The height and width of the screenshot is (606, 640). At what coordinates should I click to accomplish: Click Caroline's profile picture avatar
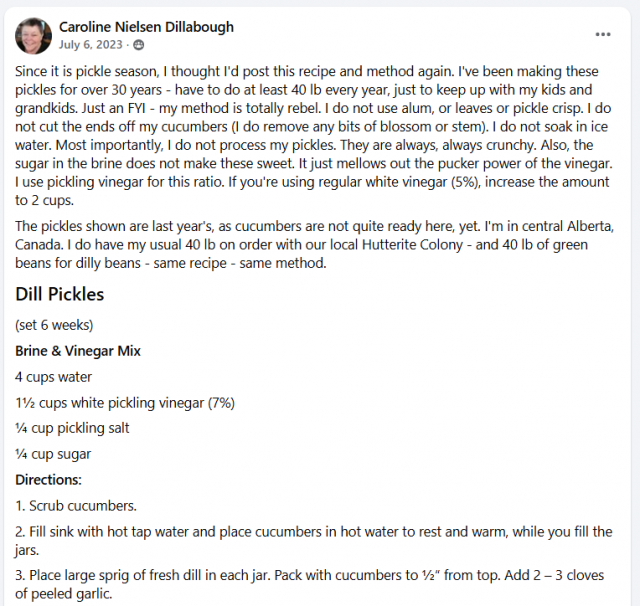pos(33,36)
